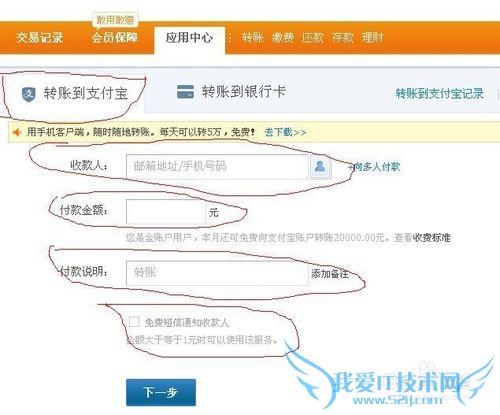Select the 应用中心 tab
The width and height of the screenshot is (500, 415).
(189, 38)
